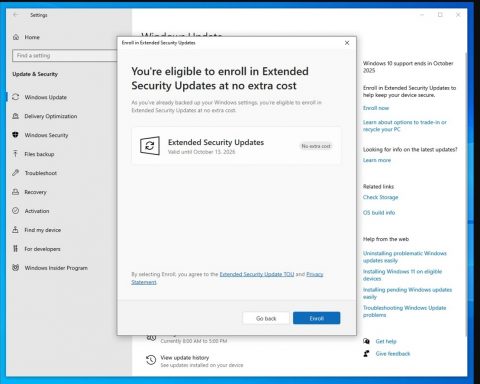Click the Recovery icon in sidebar
Image resolution: width=480 pixels, height=384 pixels.
coord(16,192)
